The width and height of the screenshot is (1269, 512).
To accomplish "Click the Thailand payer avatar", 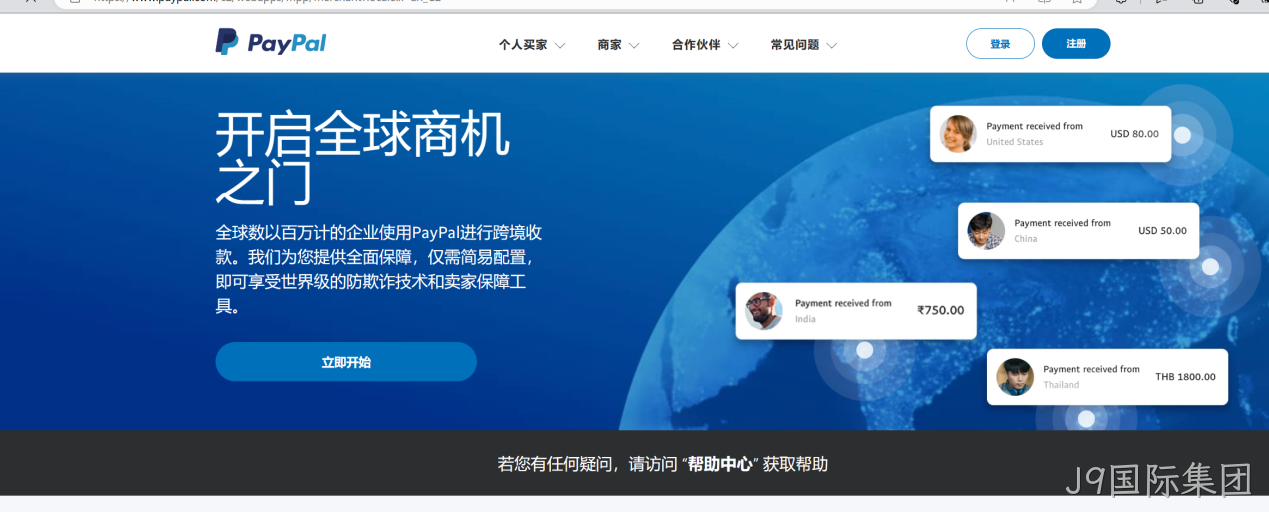I will (x=1015, y=377).
